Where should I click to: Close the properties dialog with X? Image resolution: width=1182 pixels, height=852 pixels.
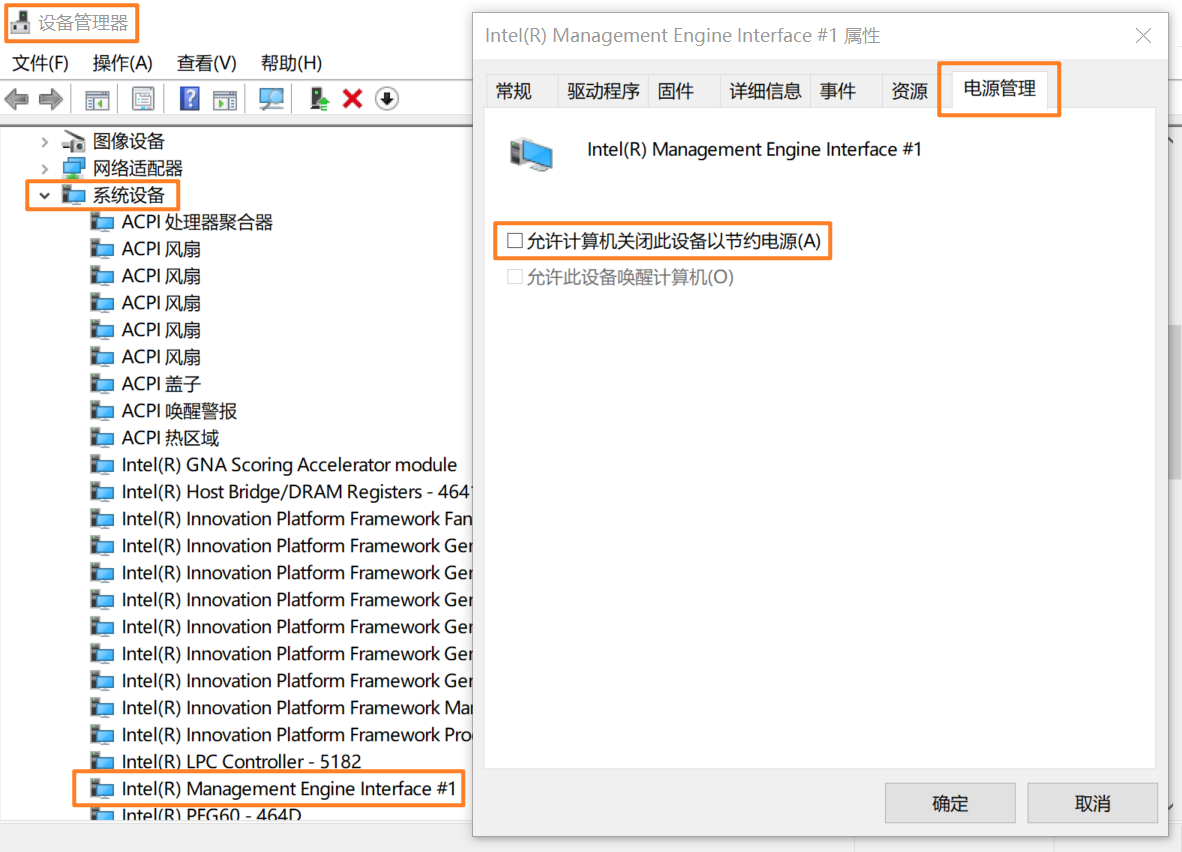(x=1143, y=35)
